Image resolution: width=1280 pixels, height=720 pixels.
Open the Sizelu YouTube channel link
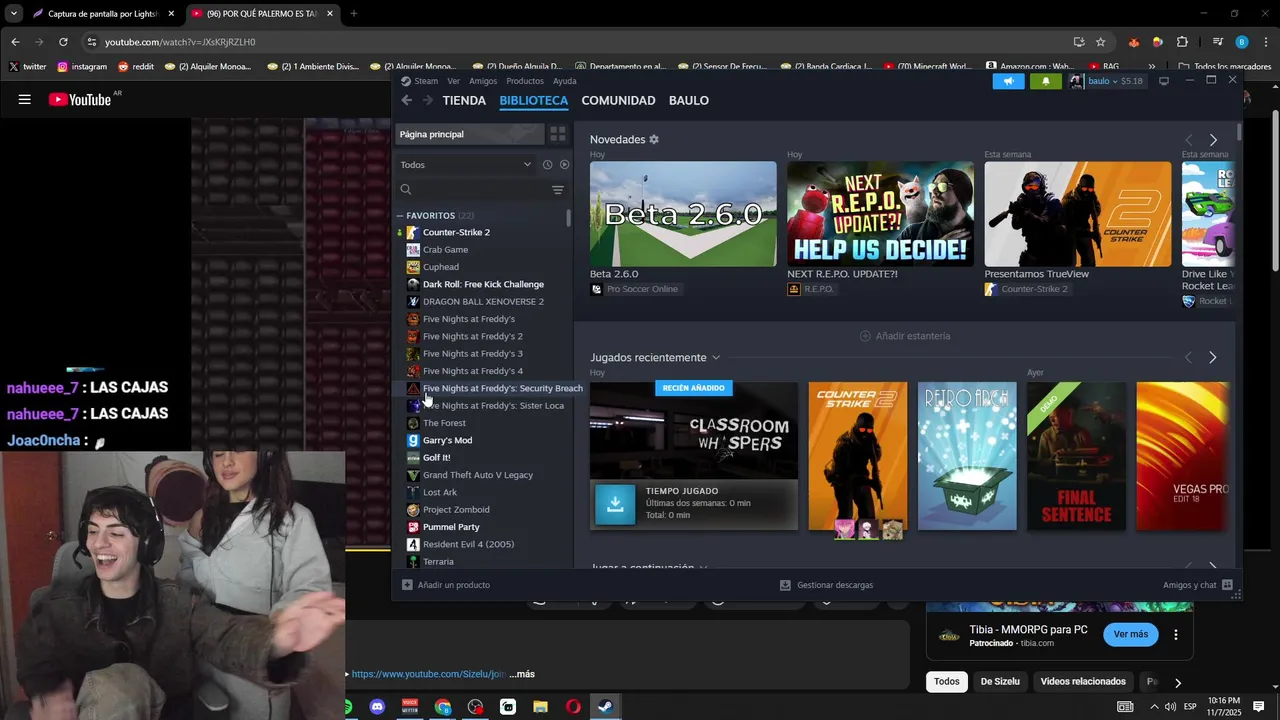pos(428,674)
